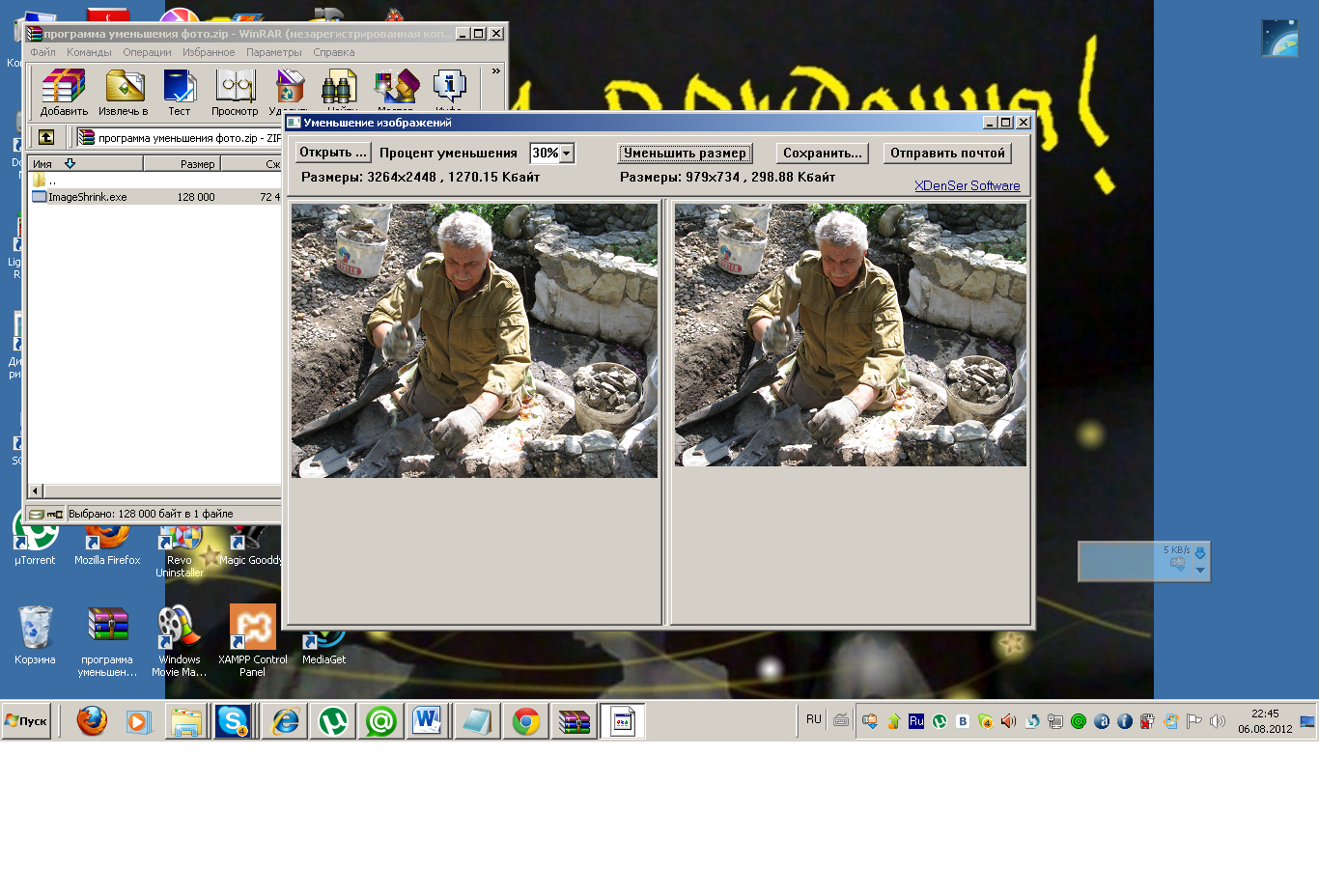This screenshot has width=1319, height=896.
Task: Click WinRAR's Извлечь в (Extract to) icon
Action: point(124,92)
